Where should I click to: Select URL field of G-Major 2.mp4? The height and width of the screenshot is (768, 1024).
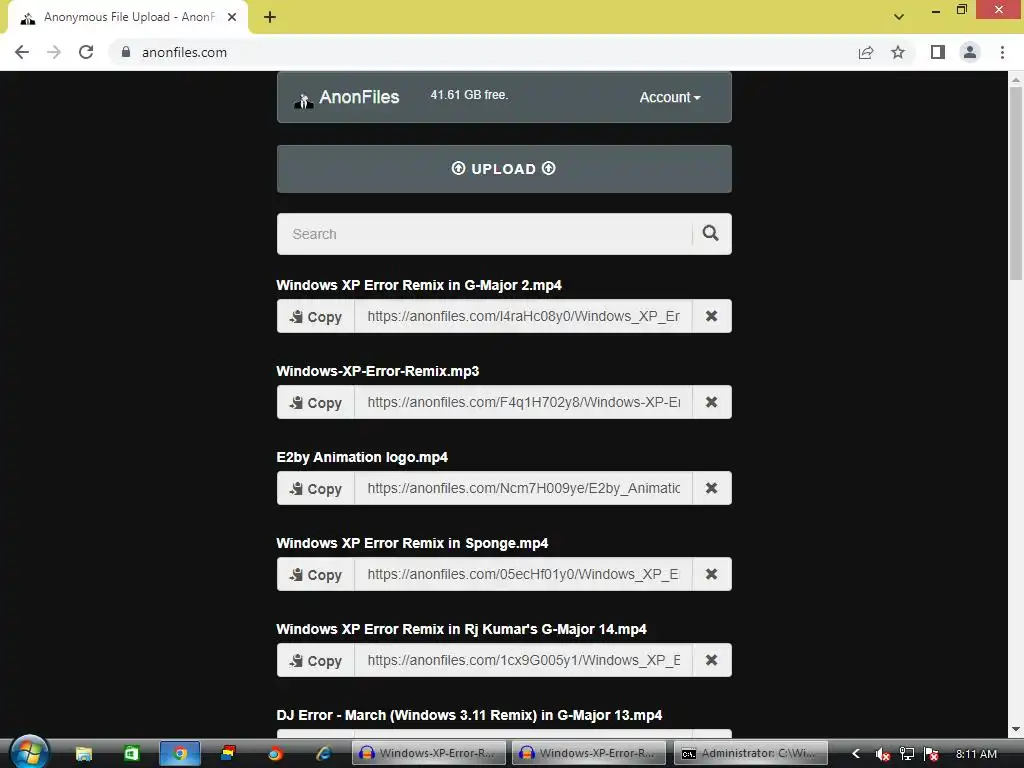pyautogui.click(x=523, y=316)
